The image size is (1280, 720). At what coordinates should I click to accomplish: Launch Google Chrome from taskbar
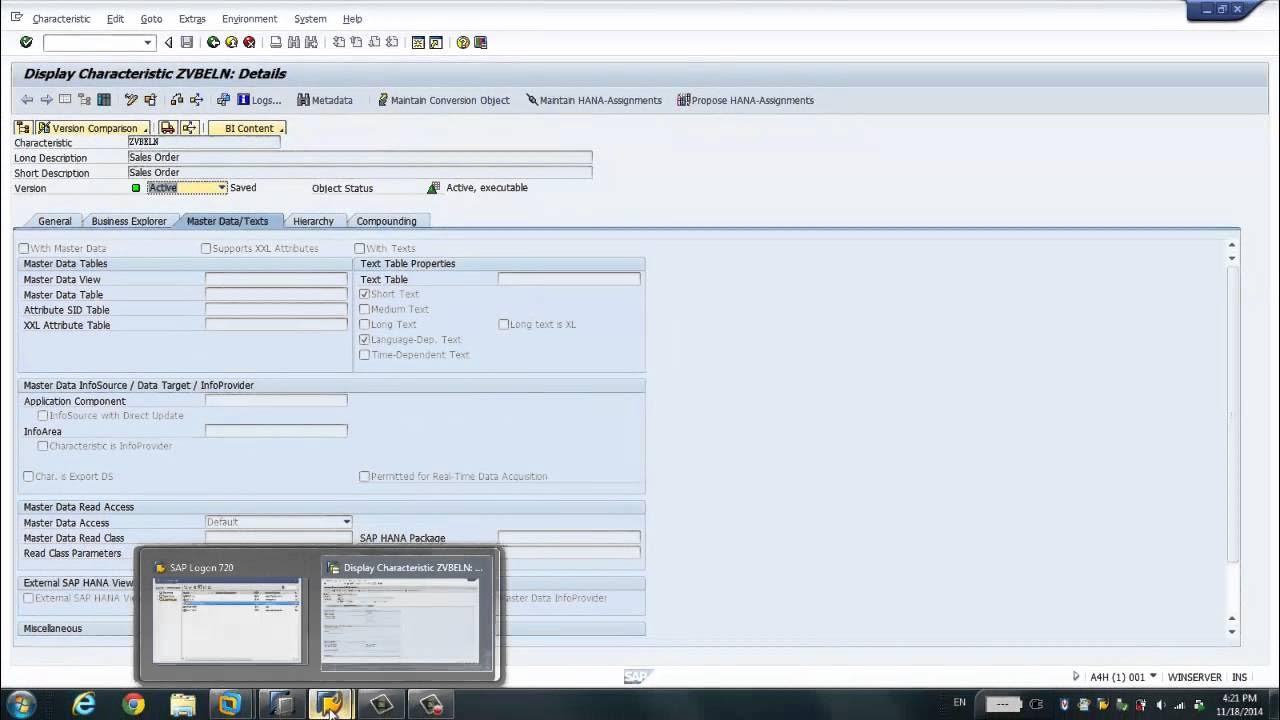[133, 704]
